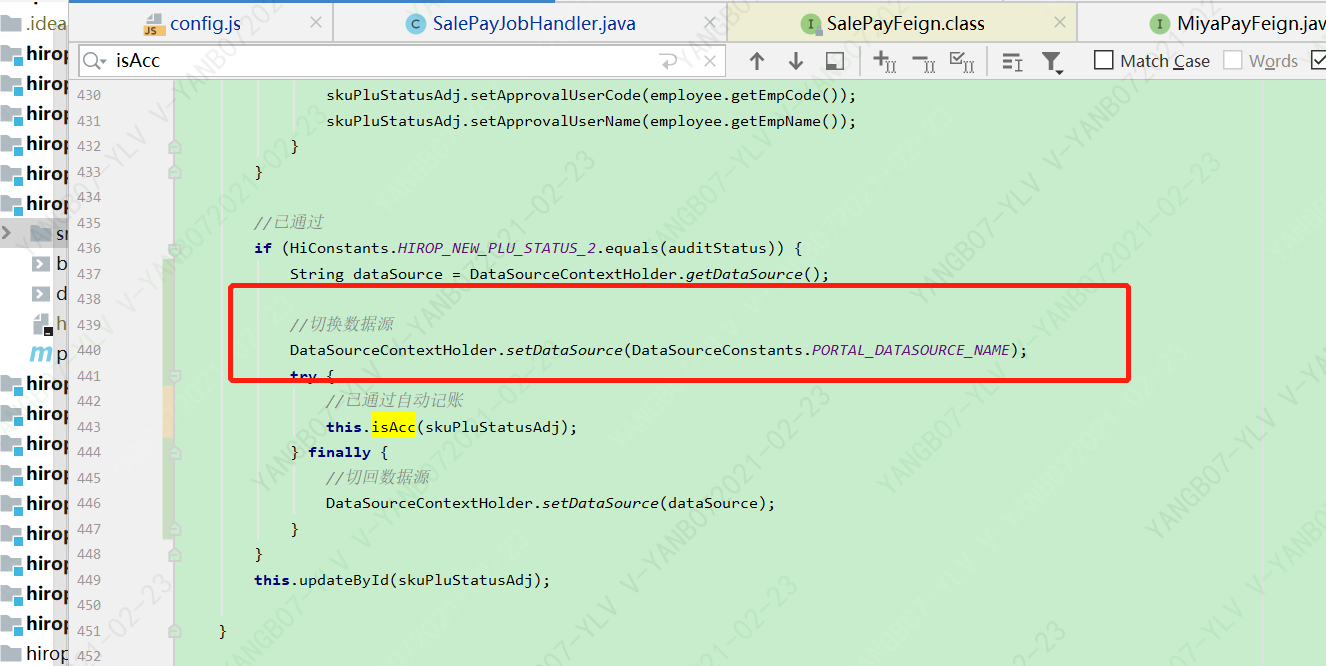Expand the b package under src
1326x666 pixels.
(40, 263)
